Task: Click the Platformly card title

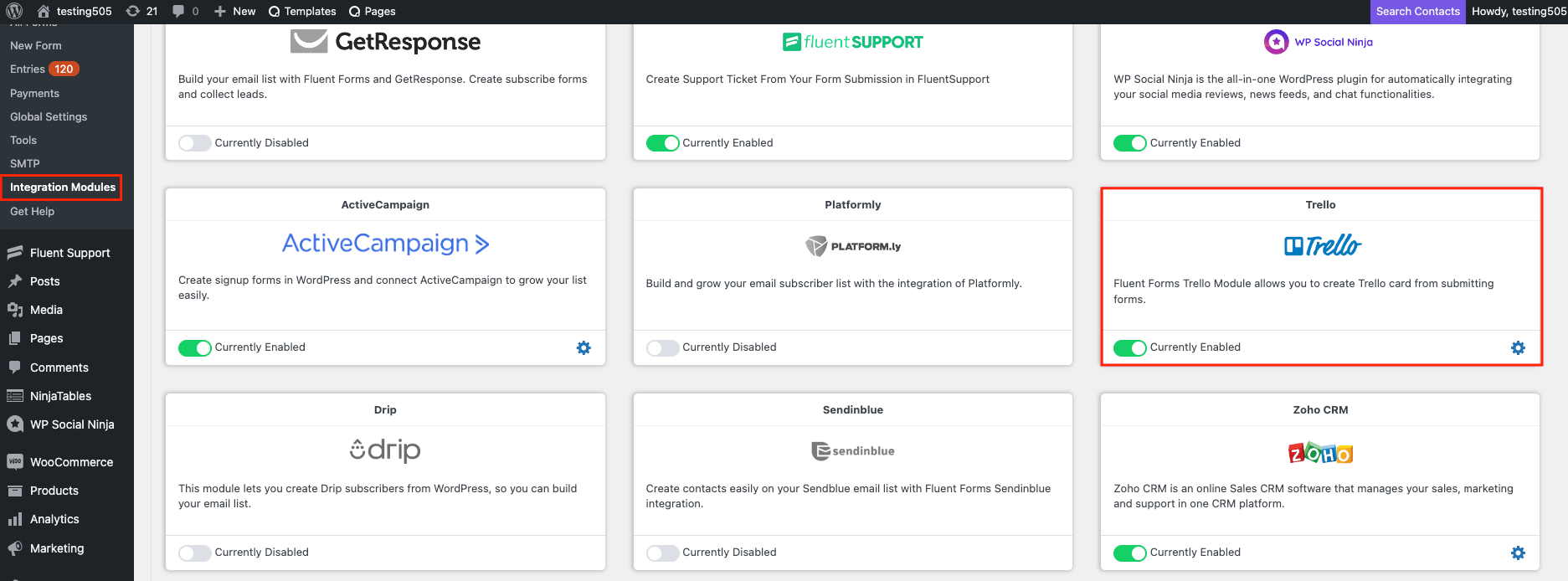Action: 852,204
